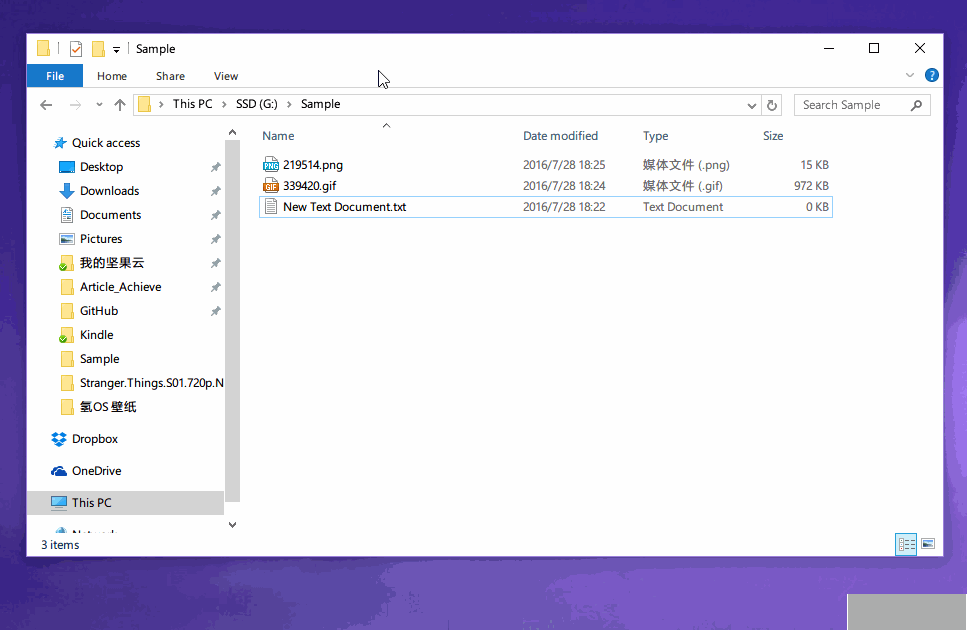The image size is (967, 630).
Task: Refresh the Sample folder
Action: pos(772,105)
